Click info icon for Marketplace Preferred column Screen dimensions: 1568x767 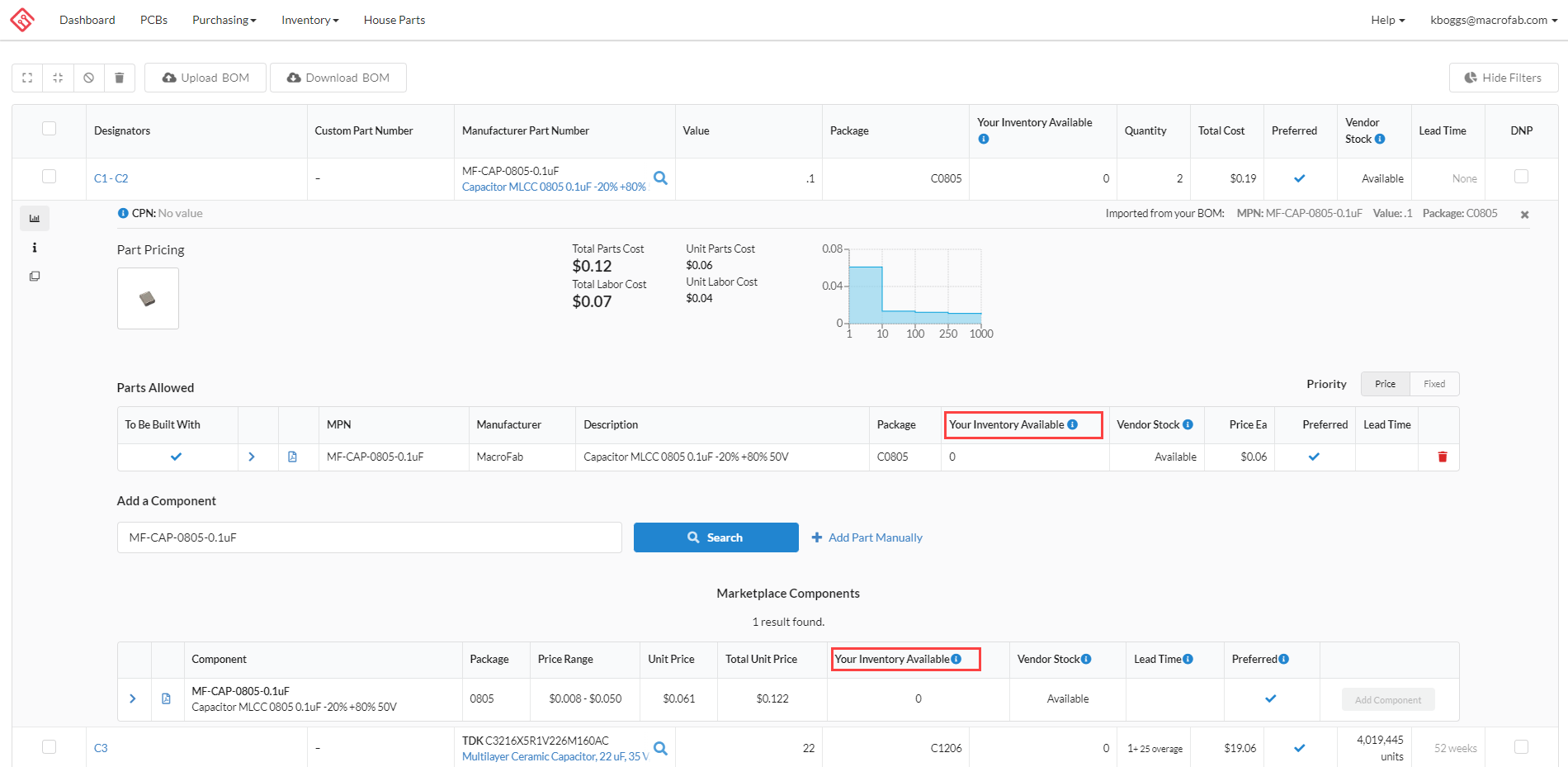[1283, 659]
